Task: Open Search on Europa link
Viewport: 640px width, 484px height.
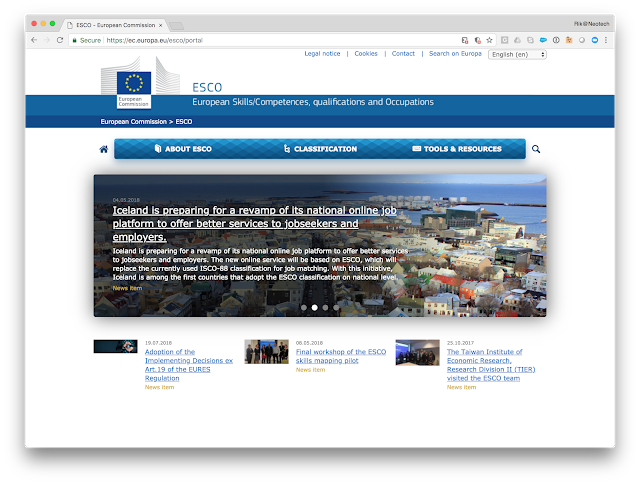Action: pos(455,53)
